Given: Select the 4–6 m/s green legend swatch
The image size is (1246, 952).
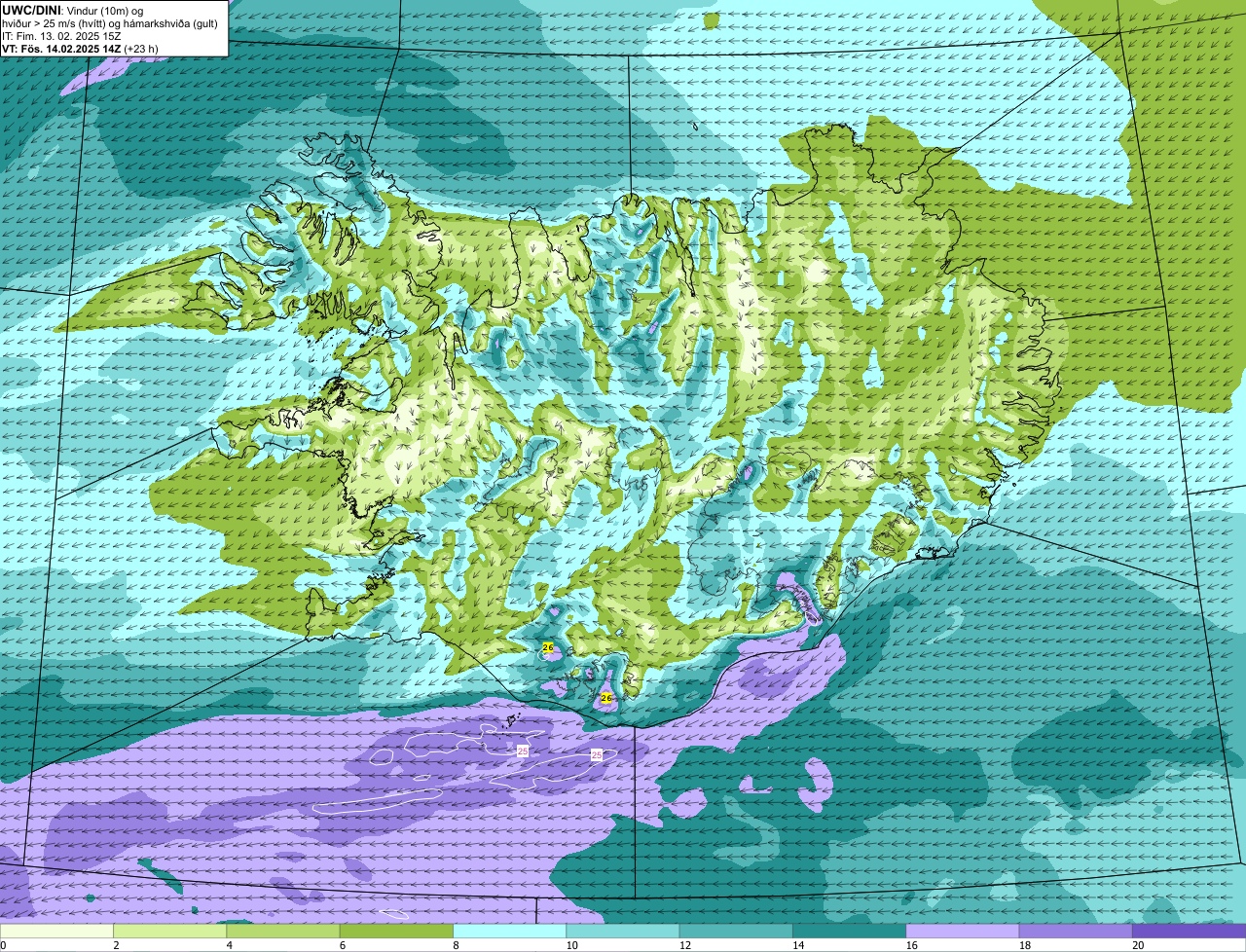Looking at the screenshot, I should pos(284,931).
